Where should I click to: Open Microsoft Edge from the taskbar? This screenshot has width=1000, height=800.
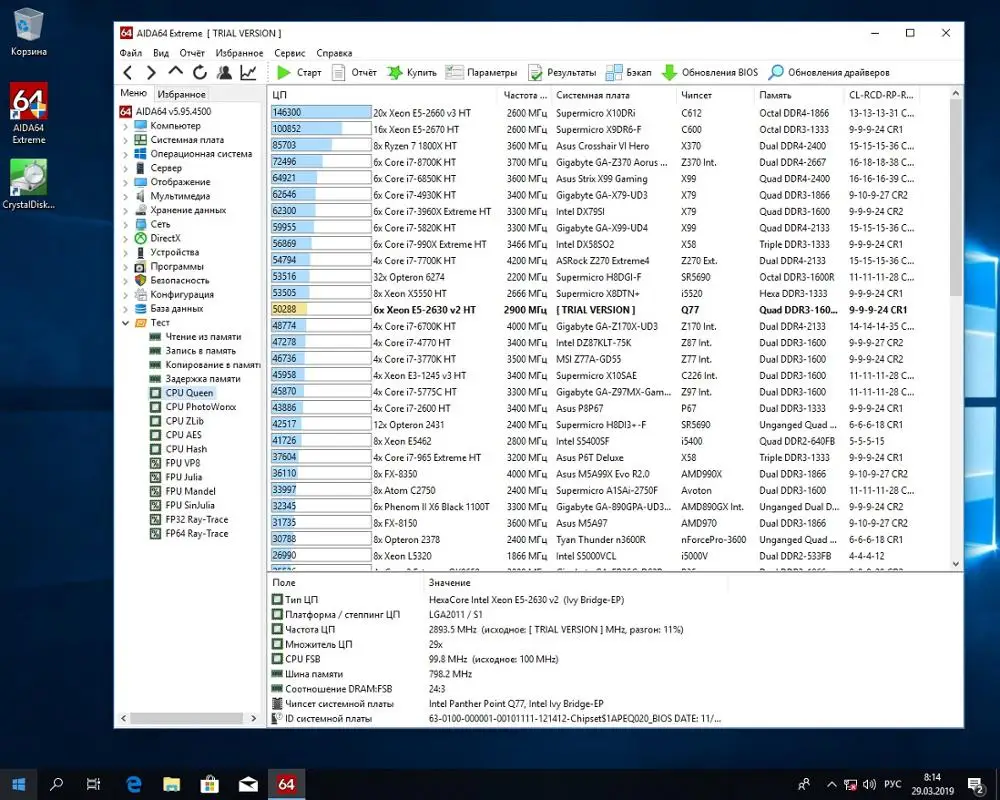(134, 784)
